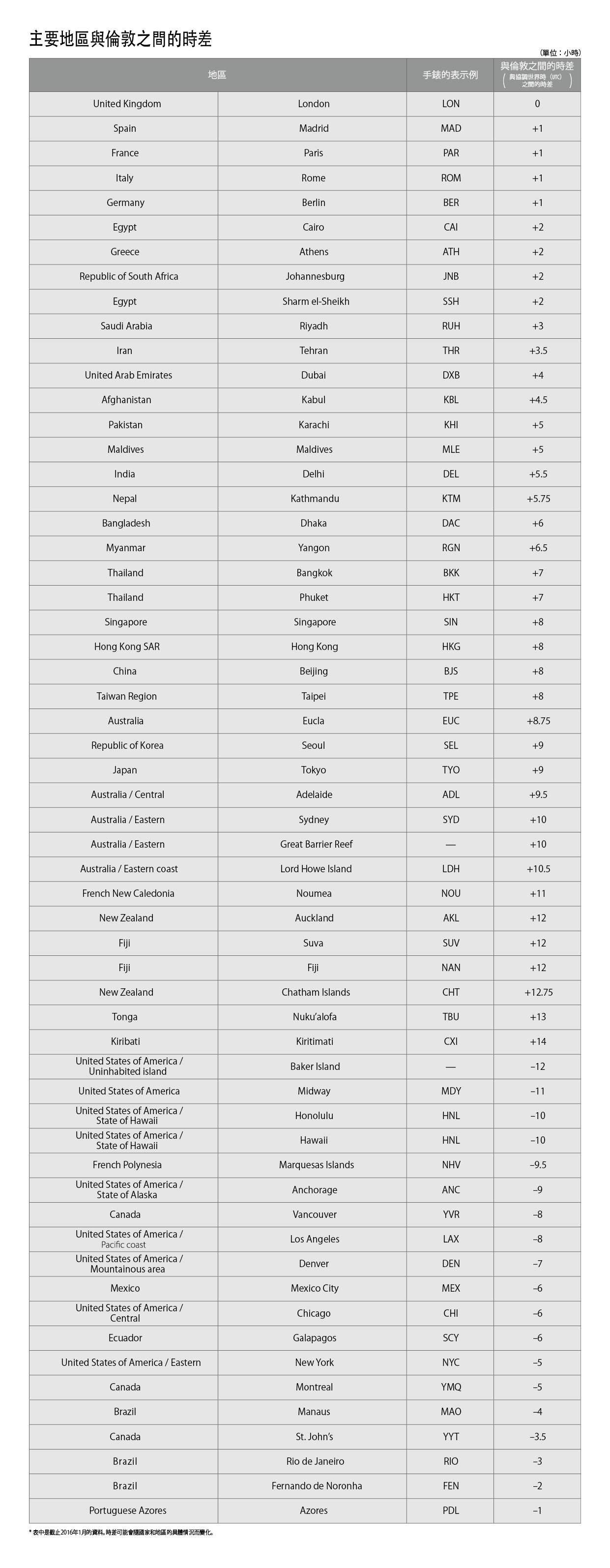Click the Great Barrier Reef cell
The width and height of the screenshot is (610, 1568).
coord(316,844)
